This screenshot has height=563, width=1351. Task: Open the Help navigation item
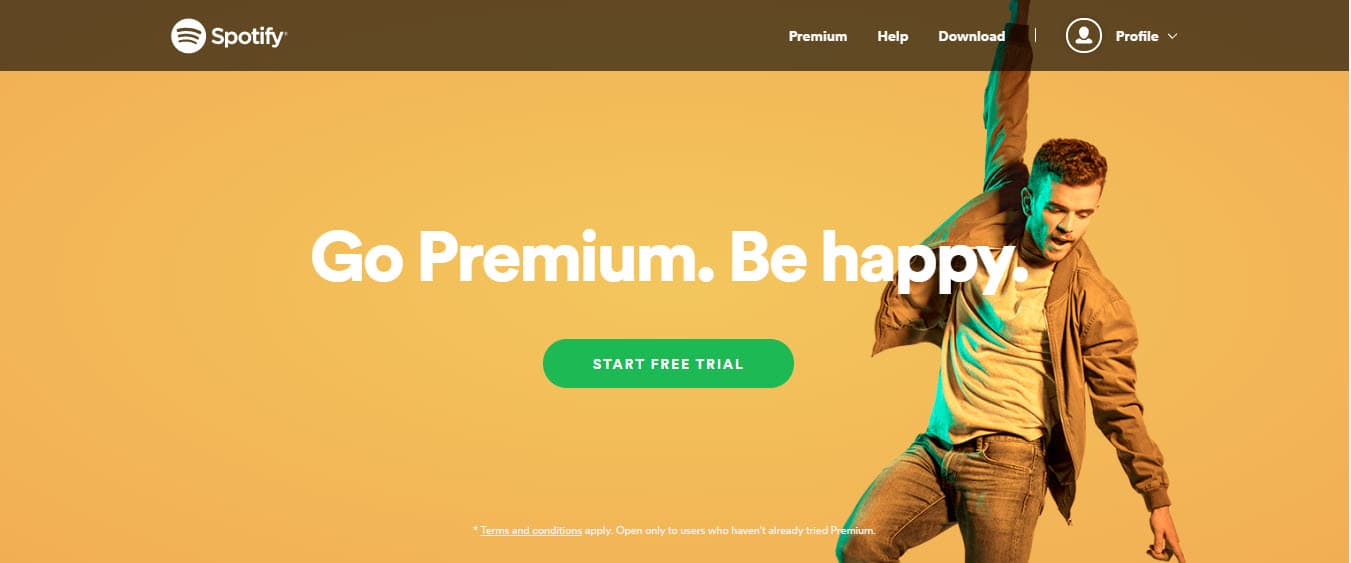coord(892,36)
